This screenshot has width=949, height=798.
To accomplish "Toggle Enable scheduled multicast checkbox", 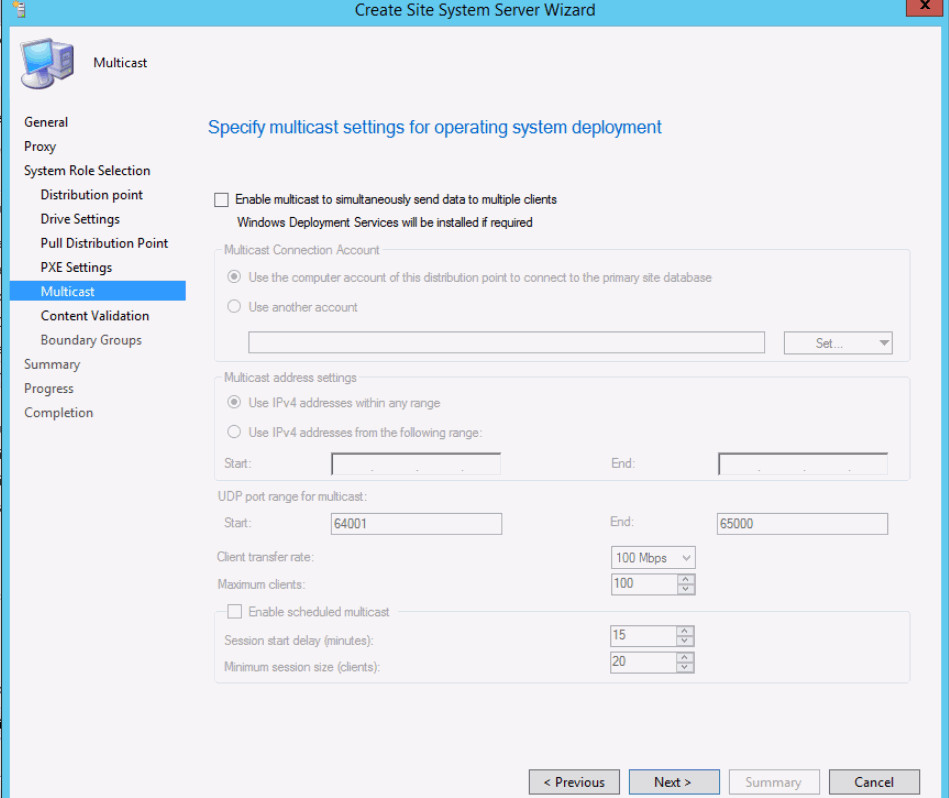I will click(234, 612).
